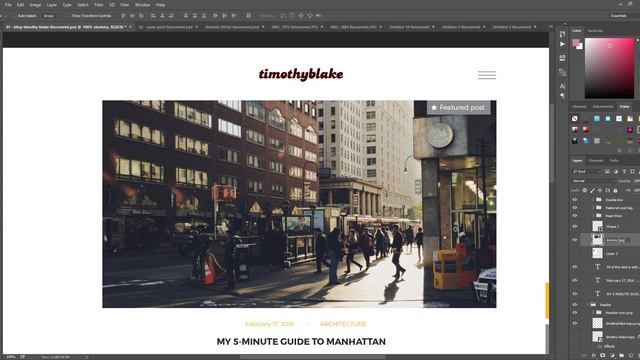Filter layers by type layers T icon

click(x=624, y=171)
